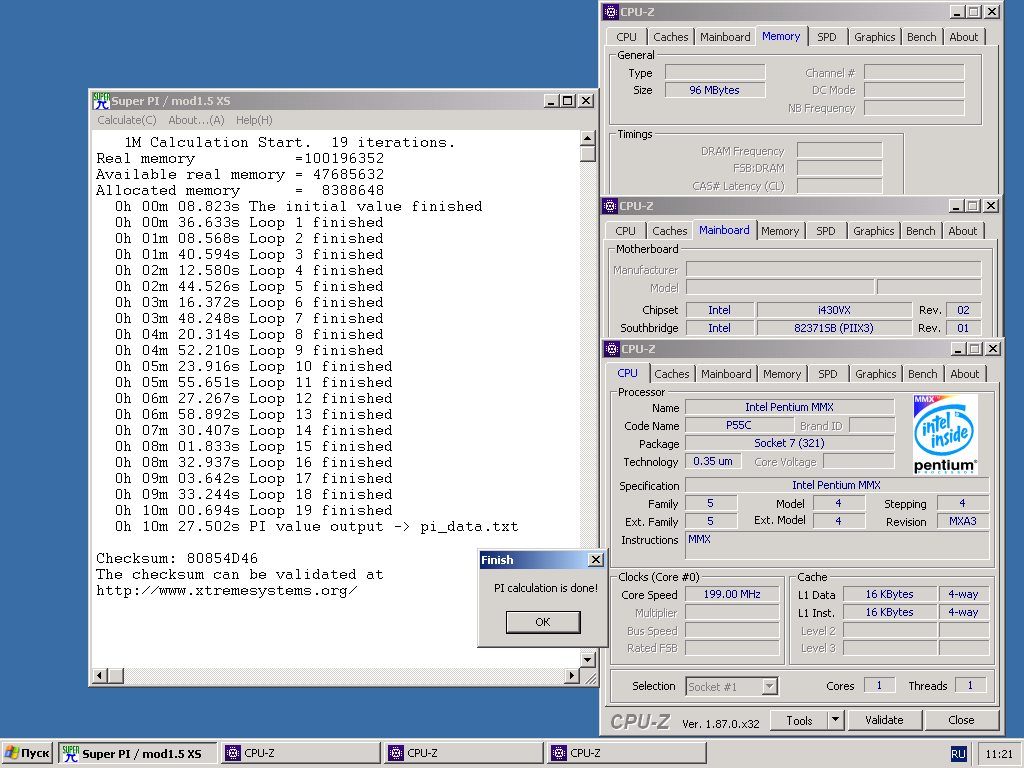Click the Super PI vertical scrollbar up arrow
The width and height of the screenshot is (1024, 768).
(588, 138)
